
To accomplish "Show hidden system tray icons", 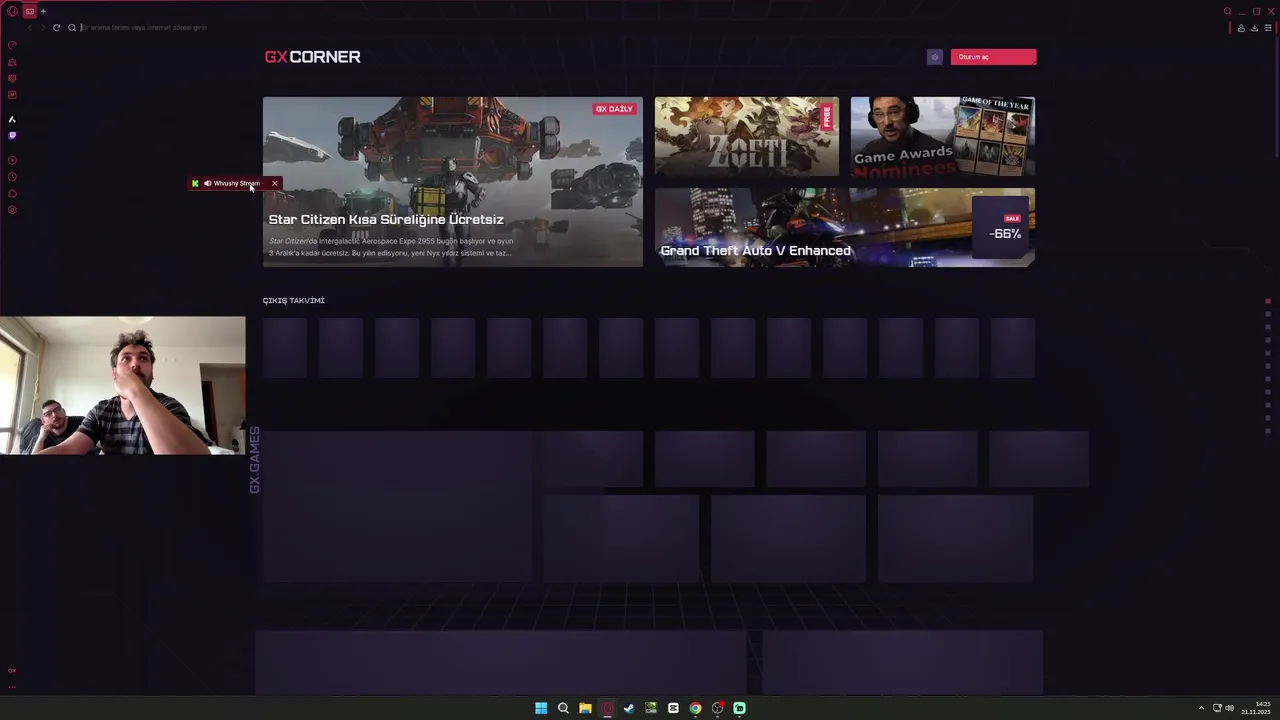I will coord(1201,708).
